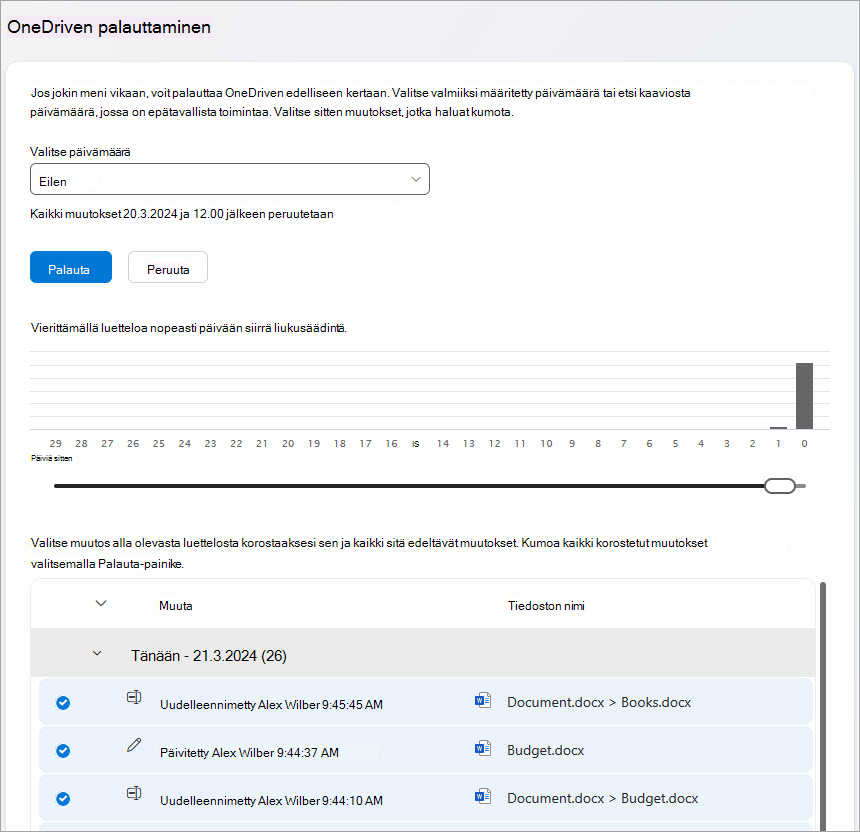Click text 'Kaikki muutokset 20.3.2024 ja 12.00 jälkeen peruutetaan'
860x832 pixels.
(182, 214)
